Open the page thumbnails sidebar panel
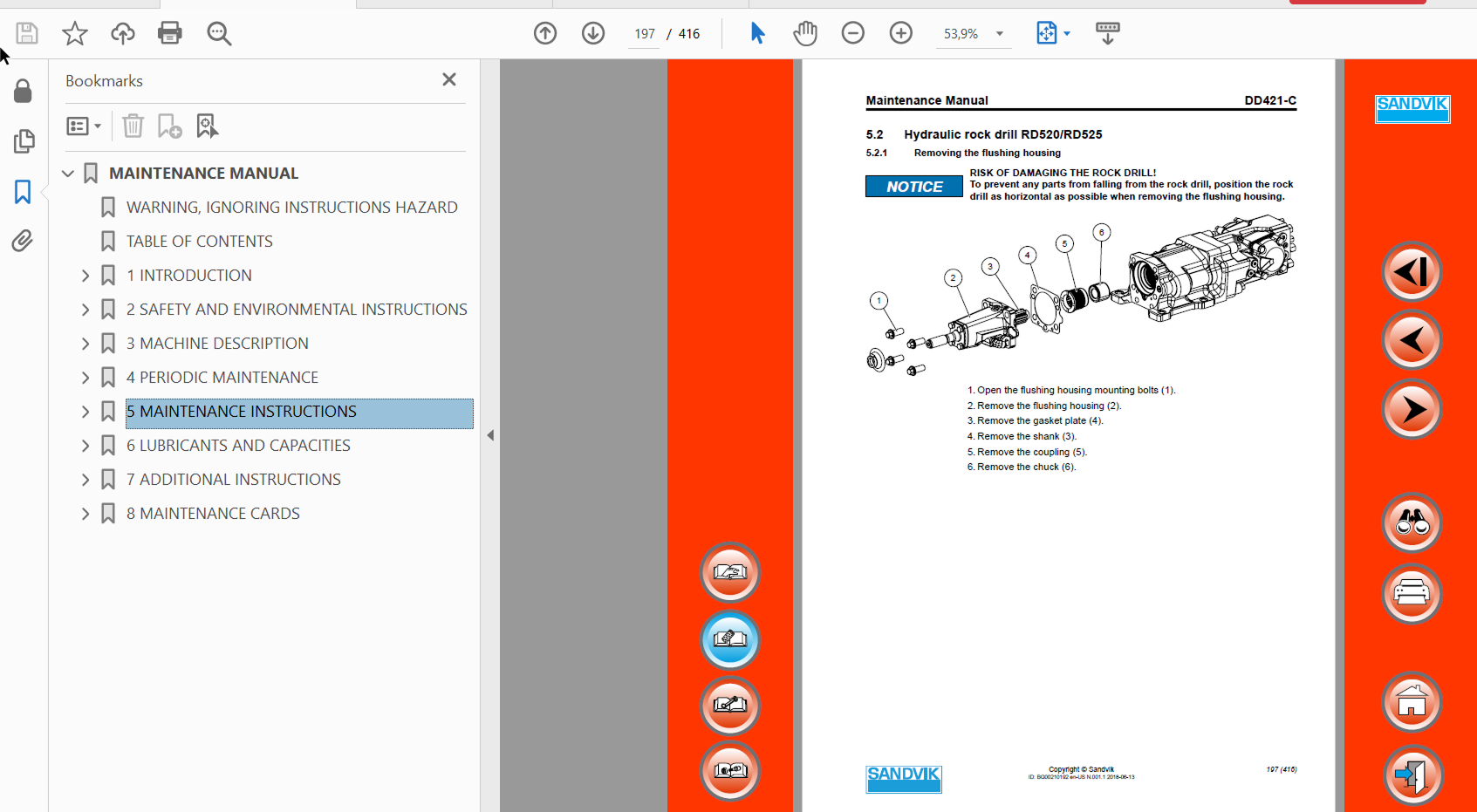This screenshot has width=1477, height=812. 24,141
